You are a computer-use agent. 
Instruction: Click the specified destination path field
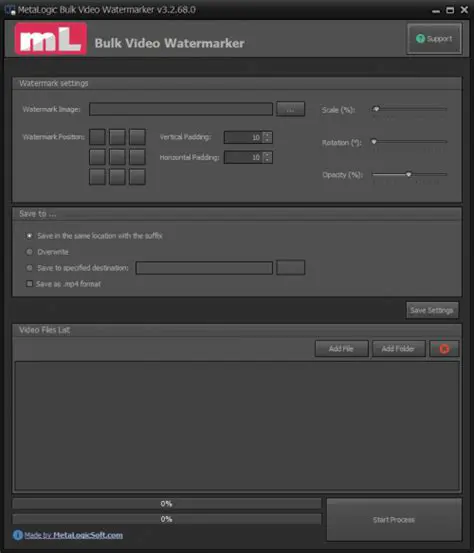[204, 268]
